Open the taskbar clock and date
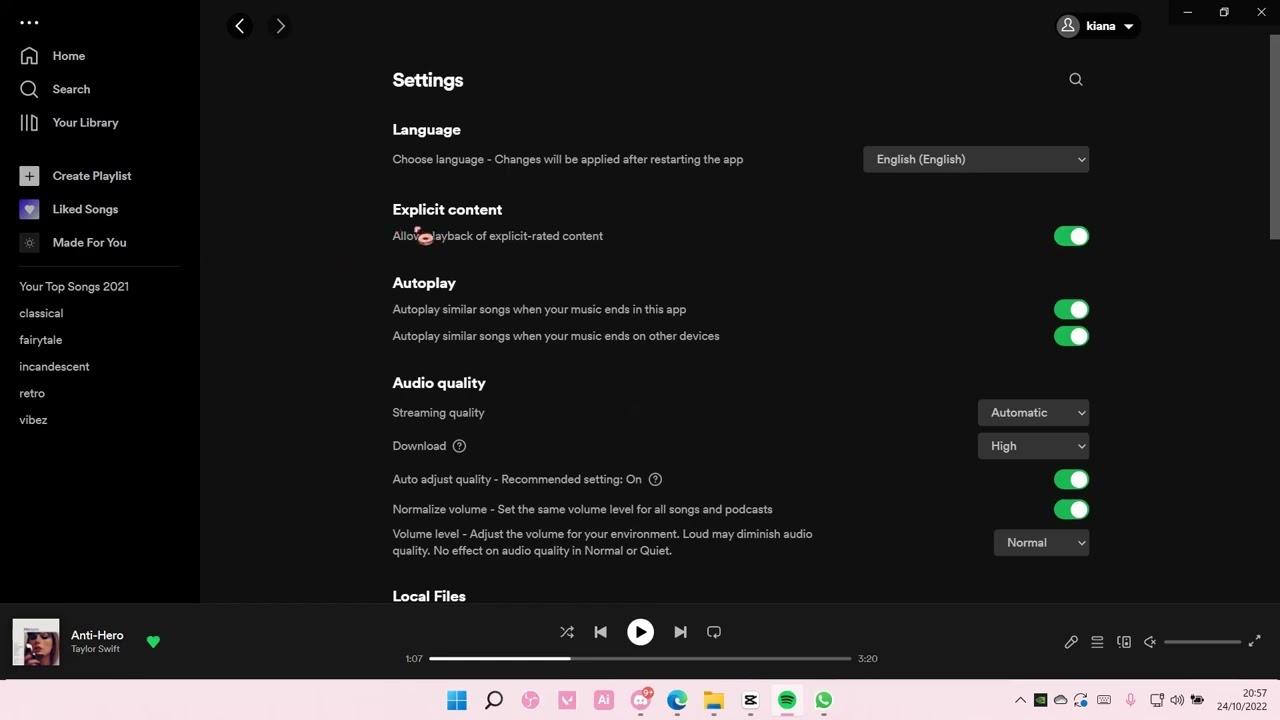 (x=1241, y=700)
